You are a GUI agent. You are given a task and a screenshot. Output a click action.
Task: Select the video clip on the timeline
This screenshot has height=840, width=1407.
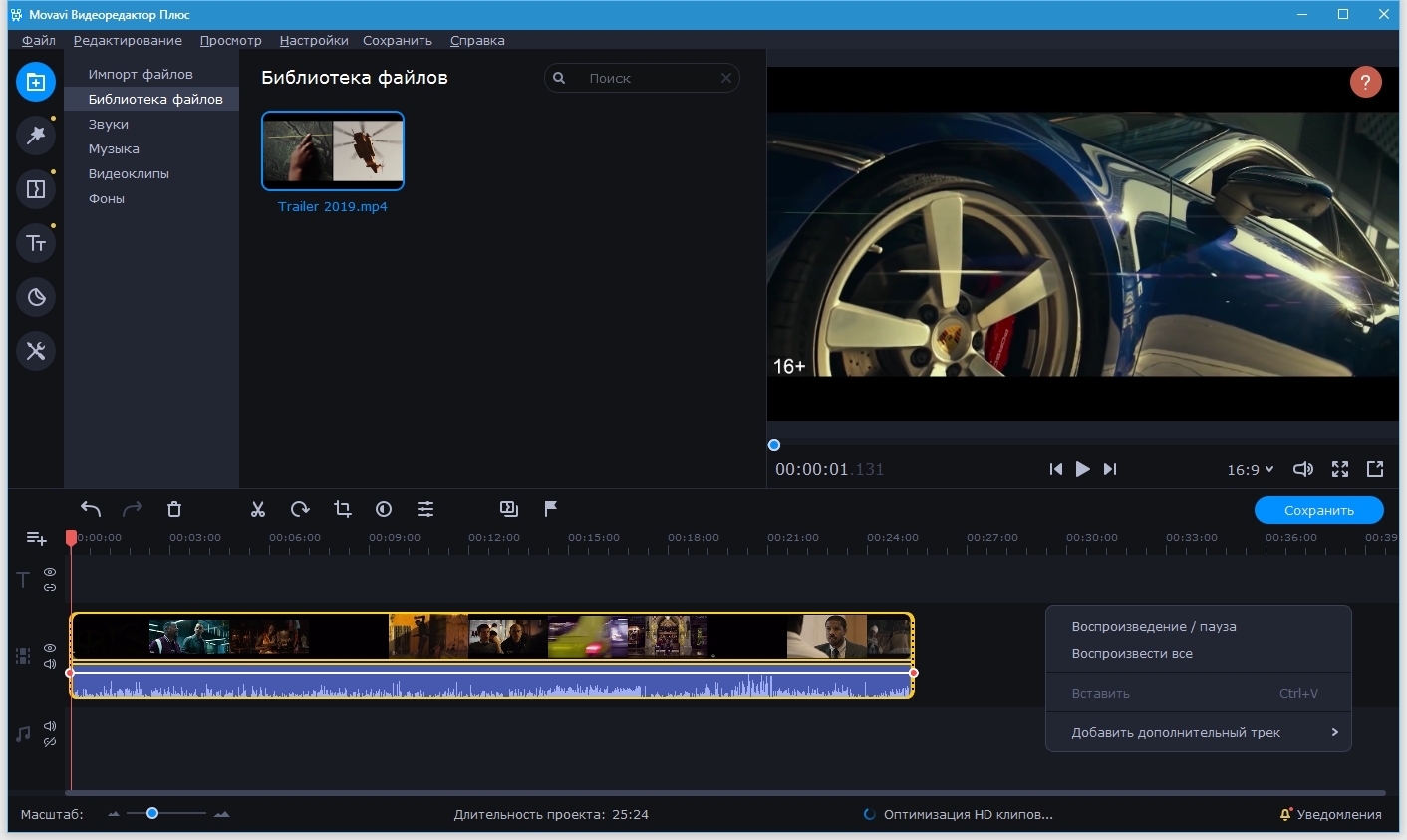491,637
